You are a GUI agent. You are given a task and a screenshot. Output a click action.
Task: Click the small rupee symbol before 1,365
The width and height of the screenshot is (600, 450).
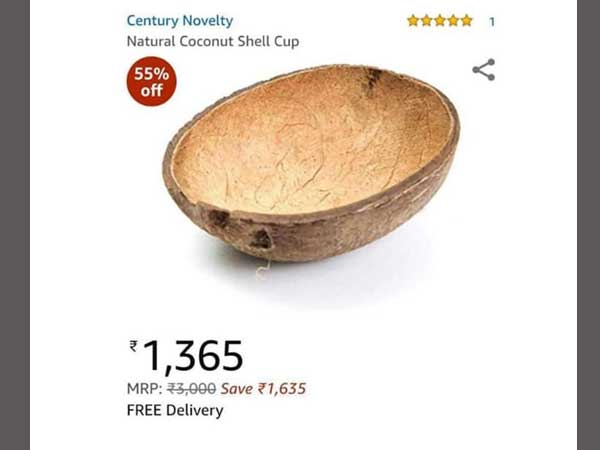(x=133, y=346)
